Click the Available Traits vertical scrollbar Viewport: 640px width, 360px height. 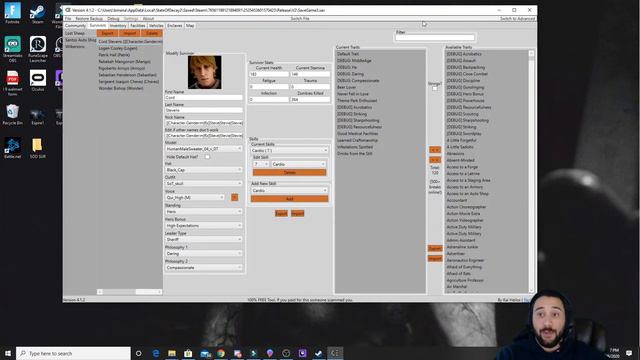[x=531, y=171]
